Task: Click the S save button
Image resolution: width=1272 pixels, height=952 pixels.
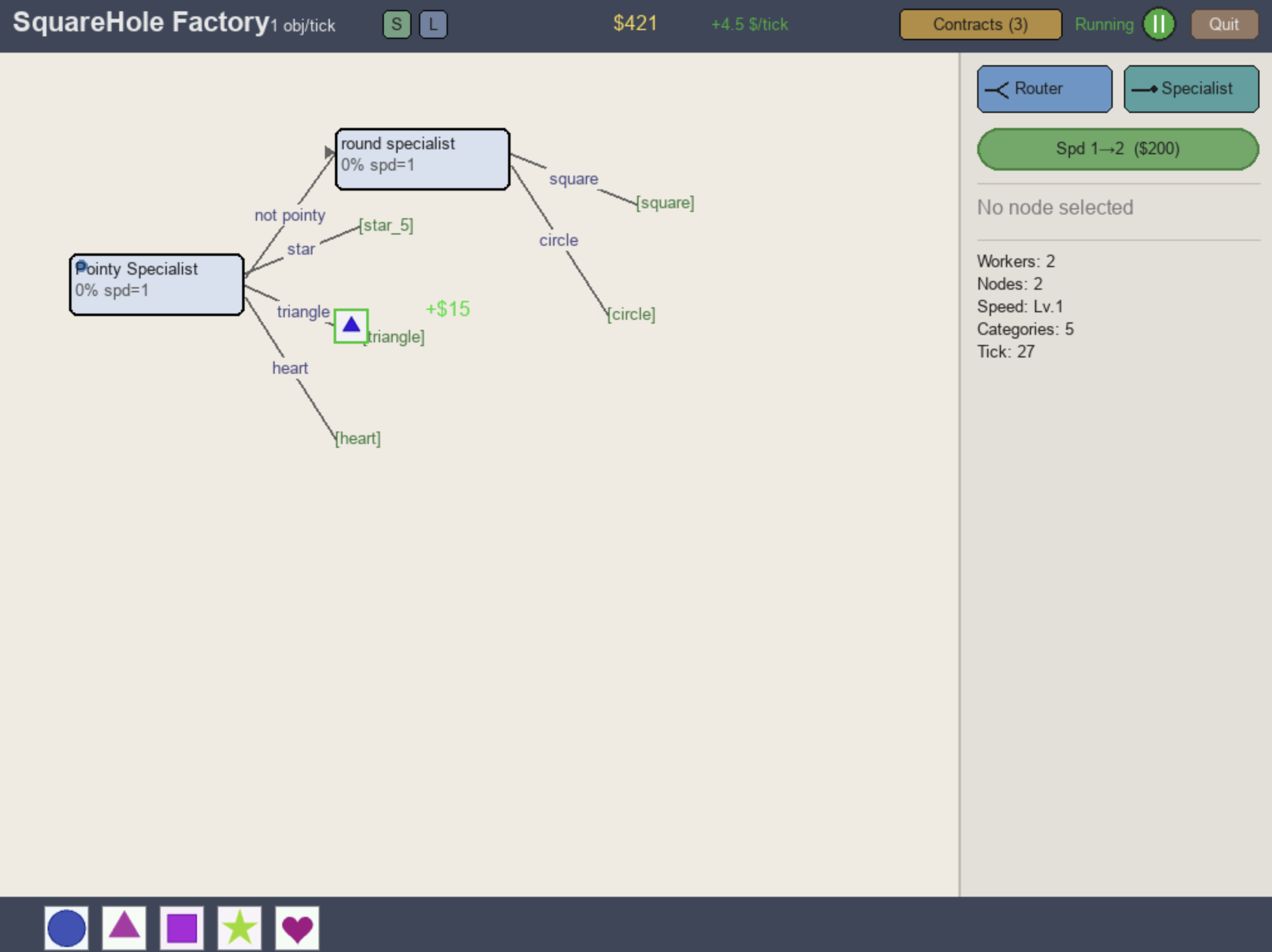Action: tap(396, 24)
